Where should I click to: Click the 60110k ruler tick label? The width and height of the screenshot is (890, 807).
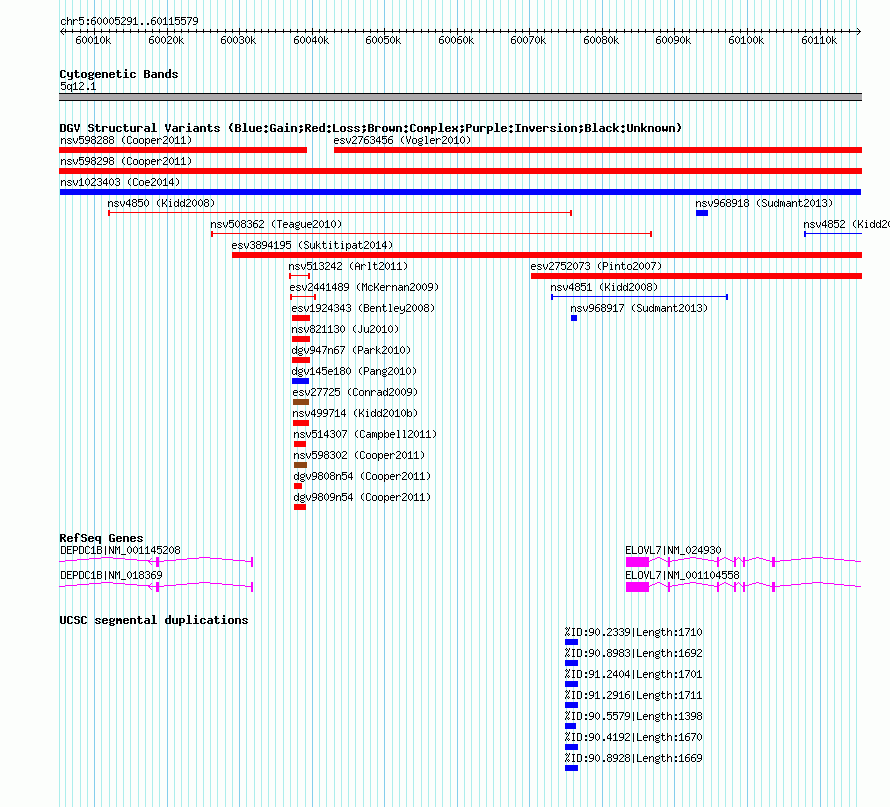pyautogui.click(x=818, y=40)
